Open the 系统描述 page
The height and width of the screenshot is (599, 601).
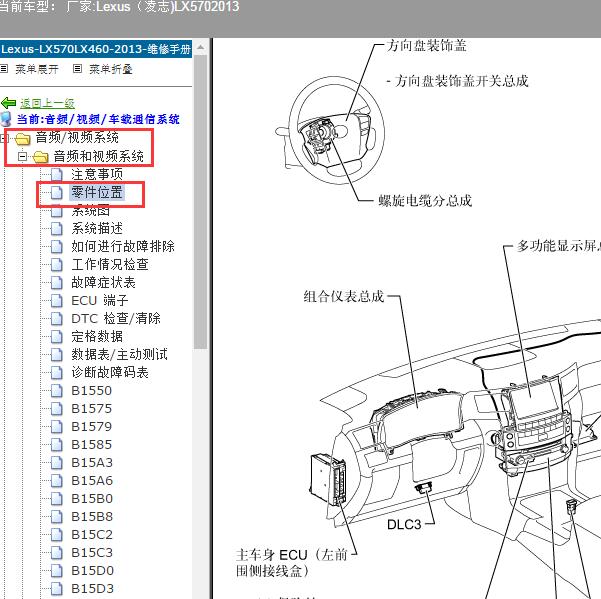pyautogui.click(x=97, y=228)
